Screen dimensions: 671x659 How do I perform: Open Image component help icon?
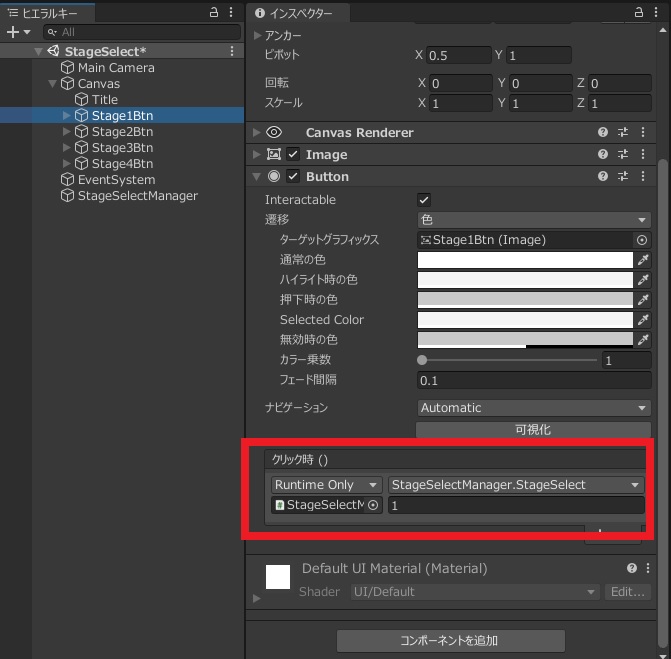(x=603, y=154)
